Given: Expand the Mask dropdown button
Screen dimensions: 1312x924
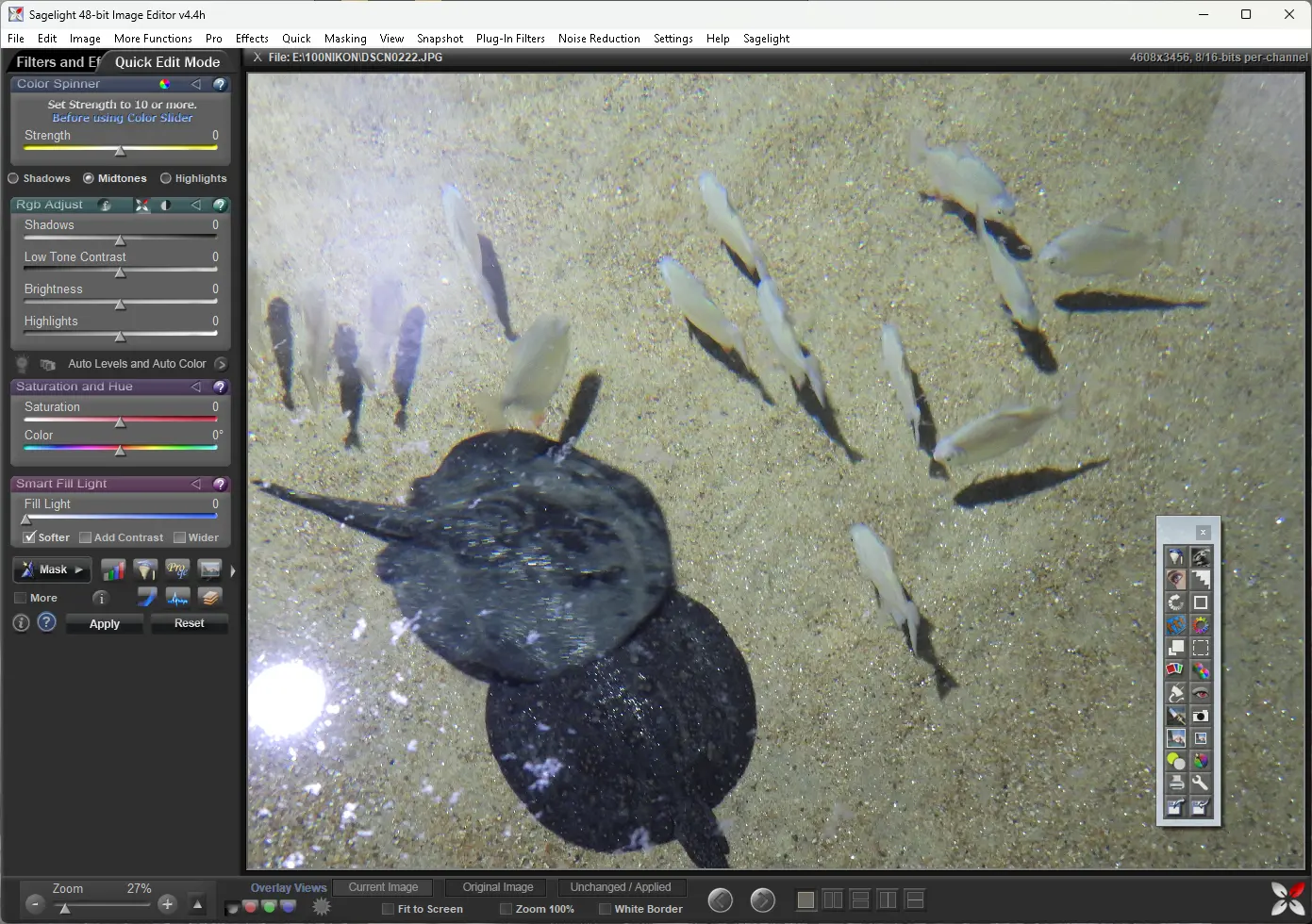Looking at the screenshot, I should click(52, 569).
